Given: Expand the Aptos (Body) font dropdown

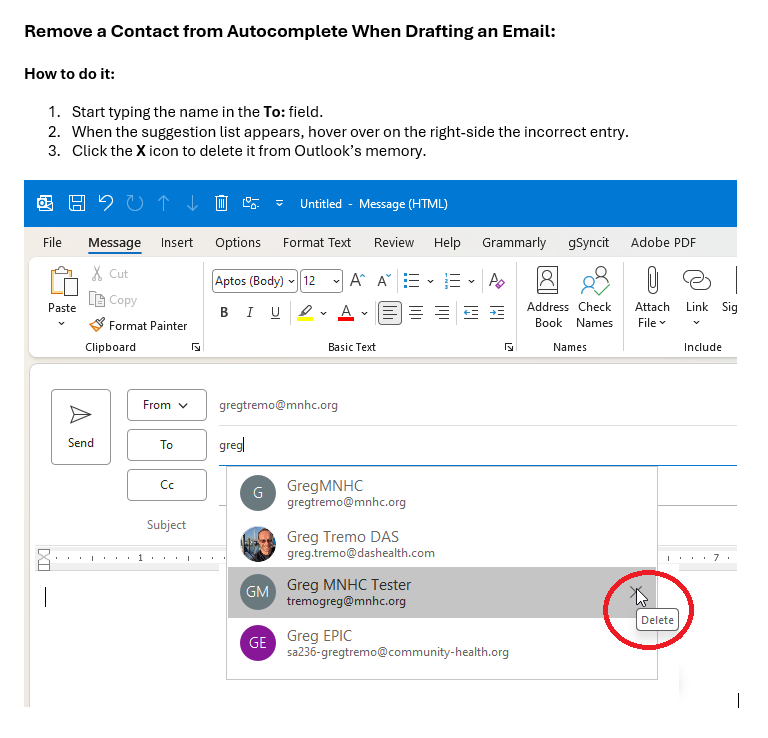Looking at the screenshot, I should (x=291, y=282).
